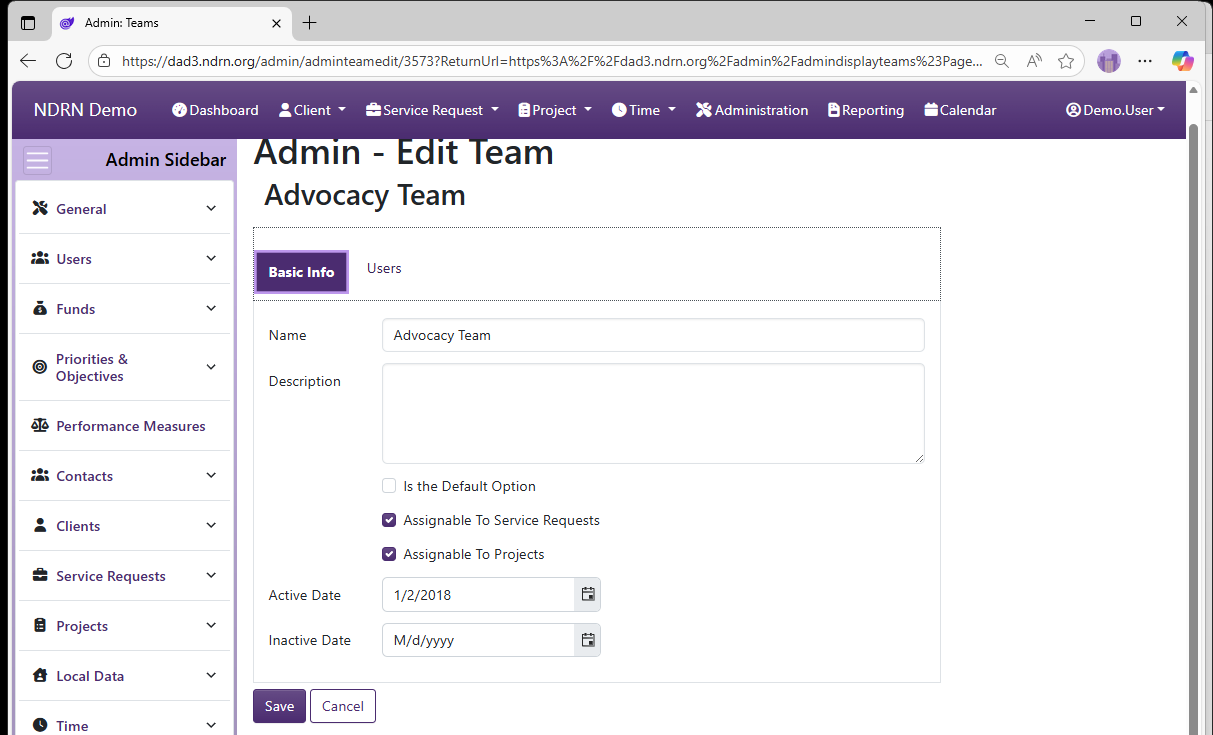Open tab actions menu icon
The height and width of the screenshot is (735, 1213).
[x=28, y=22]
